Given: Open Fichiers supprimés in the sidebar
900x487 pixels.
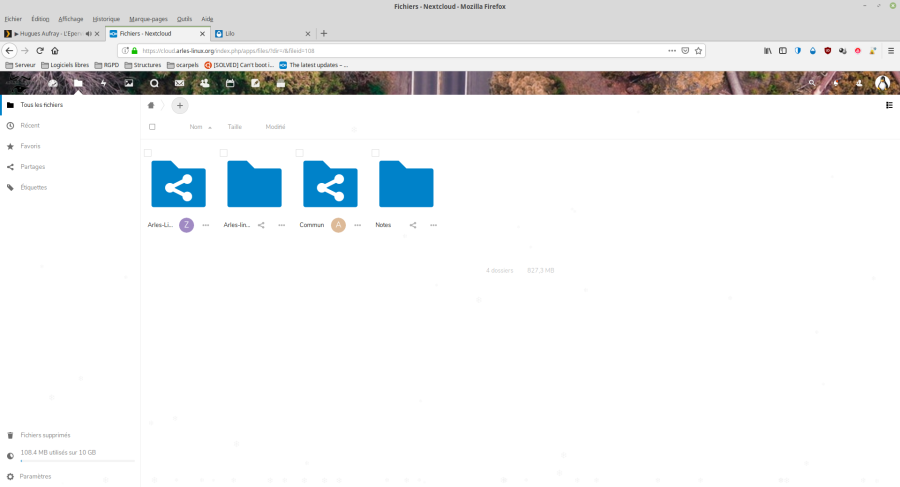Looking at the screenshot, I should pyautogui.click(x=45, y=435).
